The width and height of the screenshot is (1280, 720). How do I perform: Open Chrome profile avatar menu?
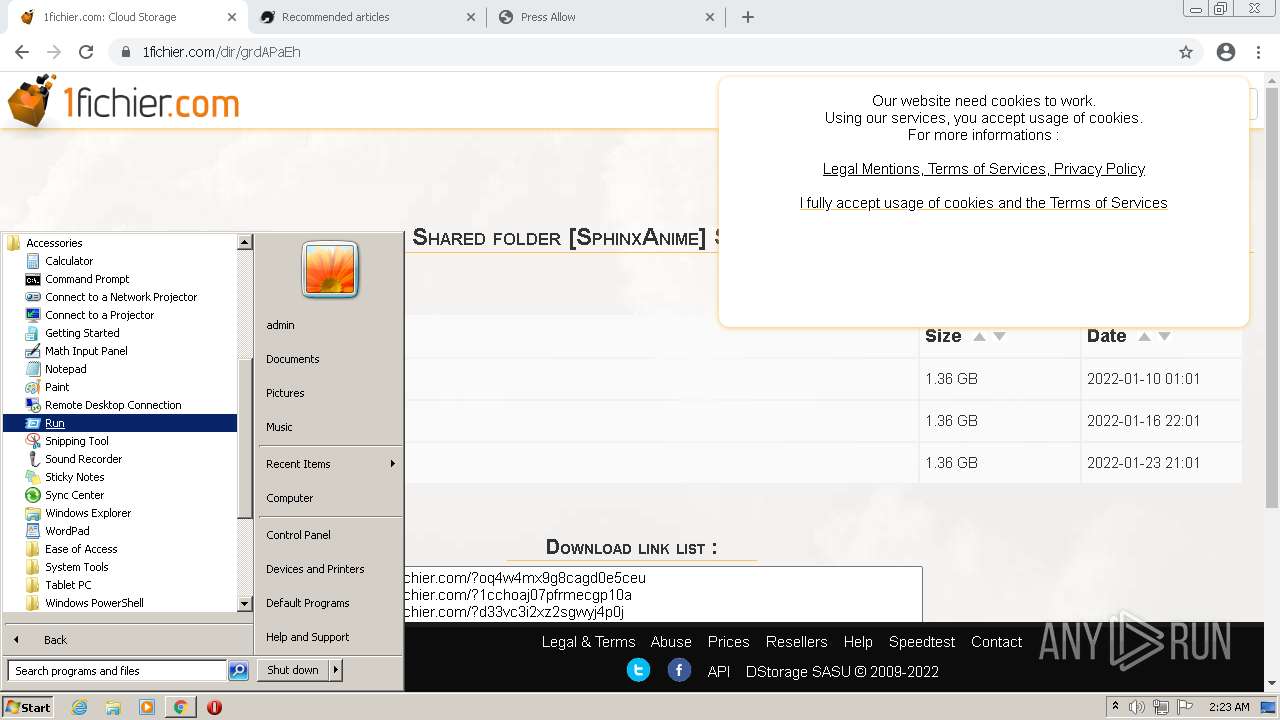(x=1226, y=52)
